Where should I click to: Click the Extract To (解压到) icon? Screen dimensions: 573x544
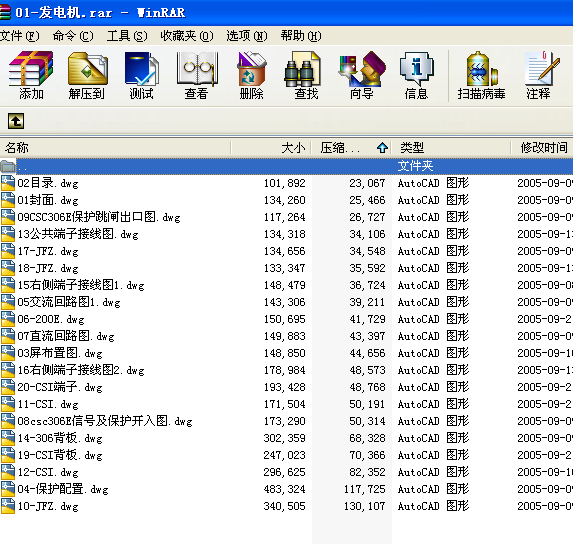coord(87,75)
